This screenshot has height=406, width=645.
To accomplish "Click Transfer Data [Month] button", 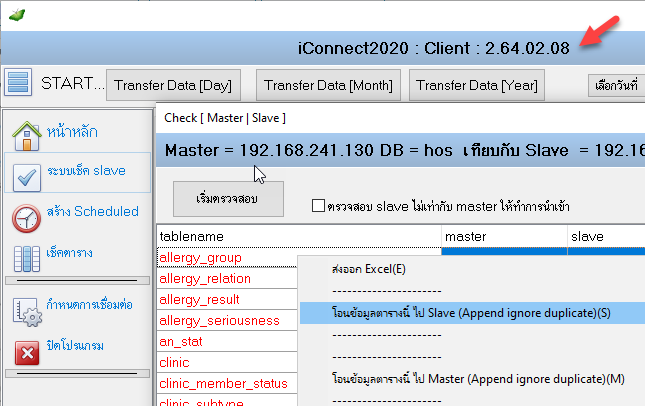I will click(x=328, y=85).
